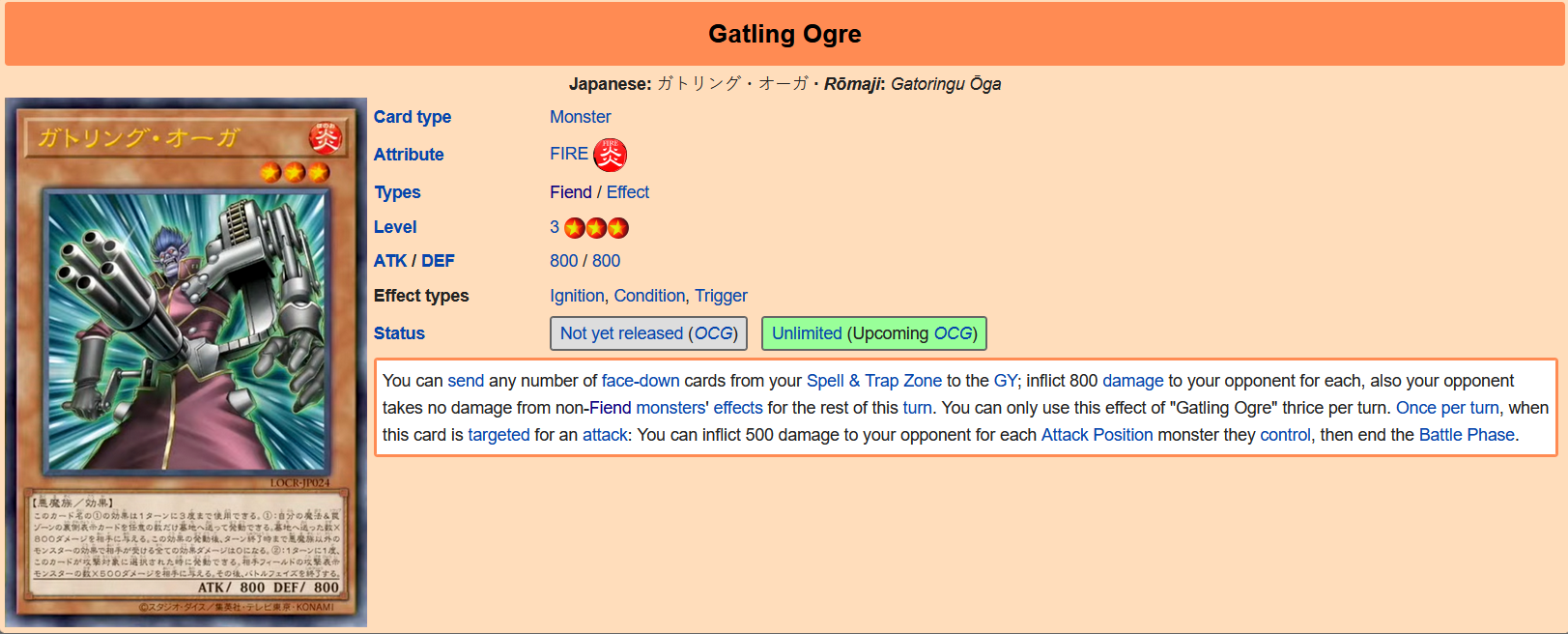Click the 'Fiend' type text
This screenshot has height=634, width=1568.
(x=571, y=192)
